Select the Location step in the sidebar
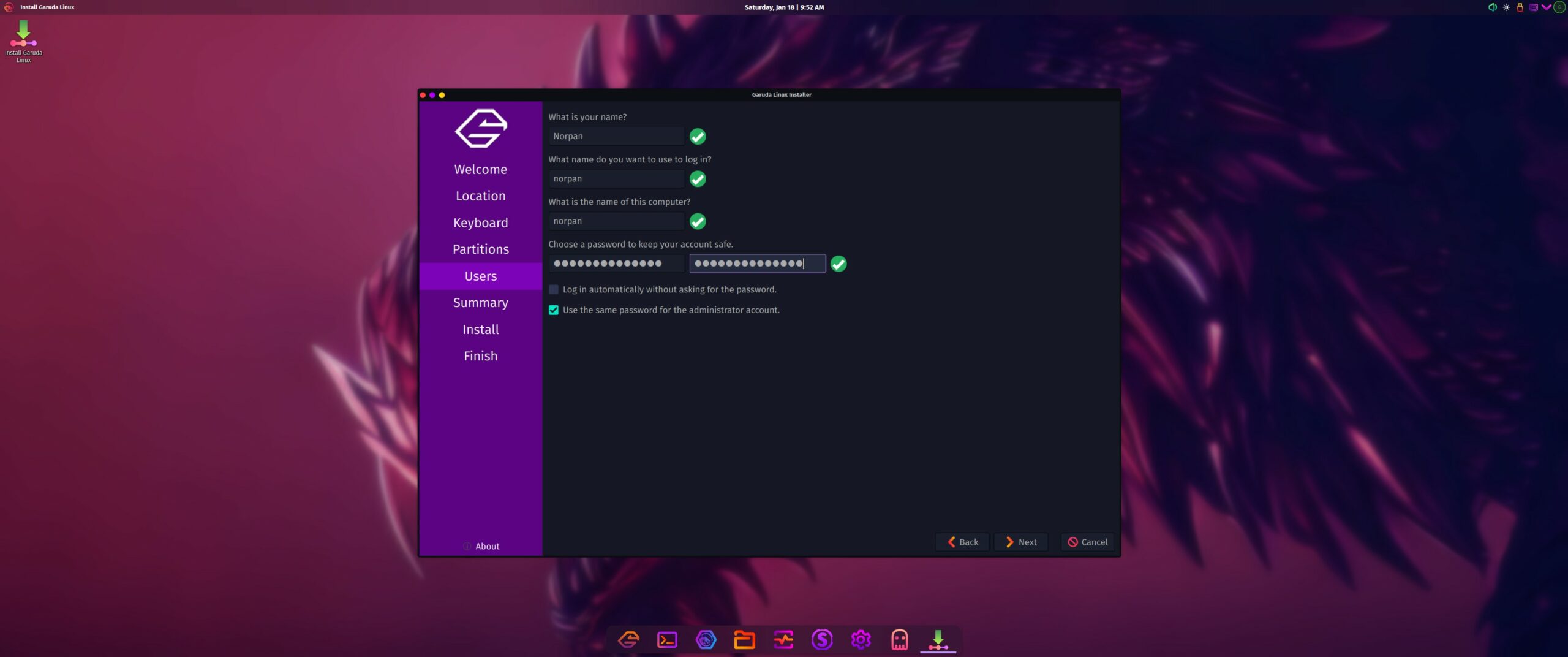Image resolution: width=1568 pixels, height=657 pixels. click(481, 196)
